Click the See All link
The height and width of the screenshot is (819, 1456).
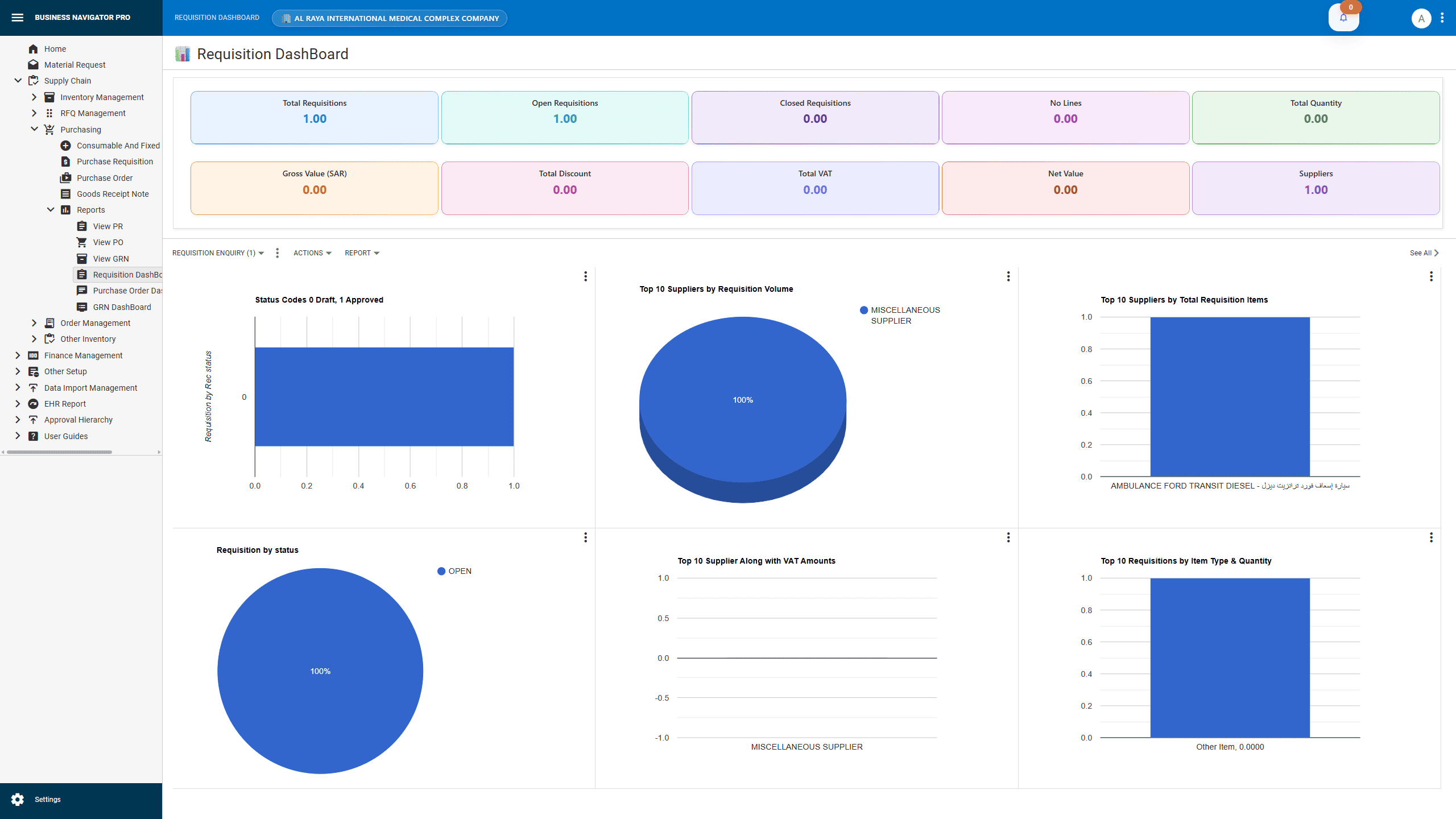pyautogui.click(x=1422, y=253)
